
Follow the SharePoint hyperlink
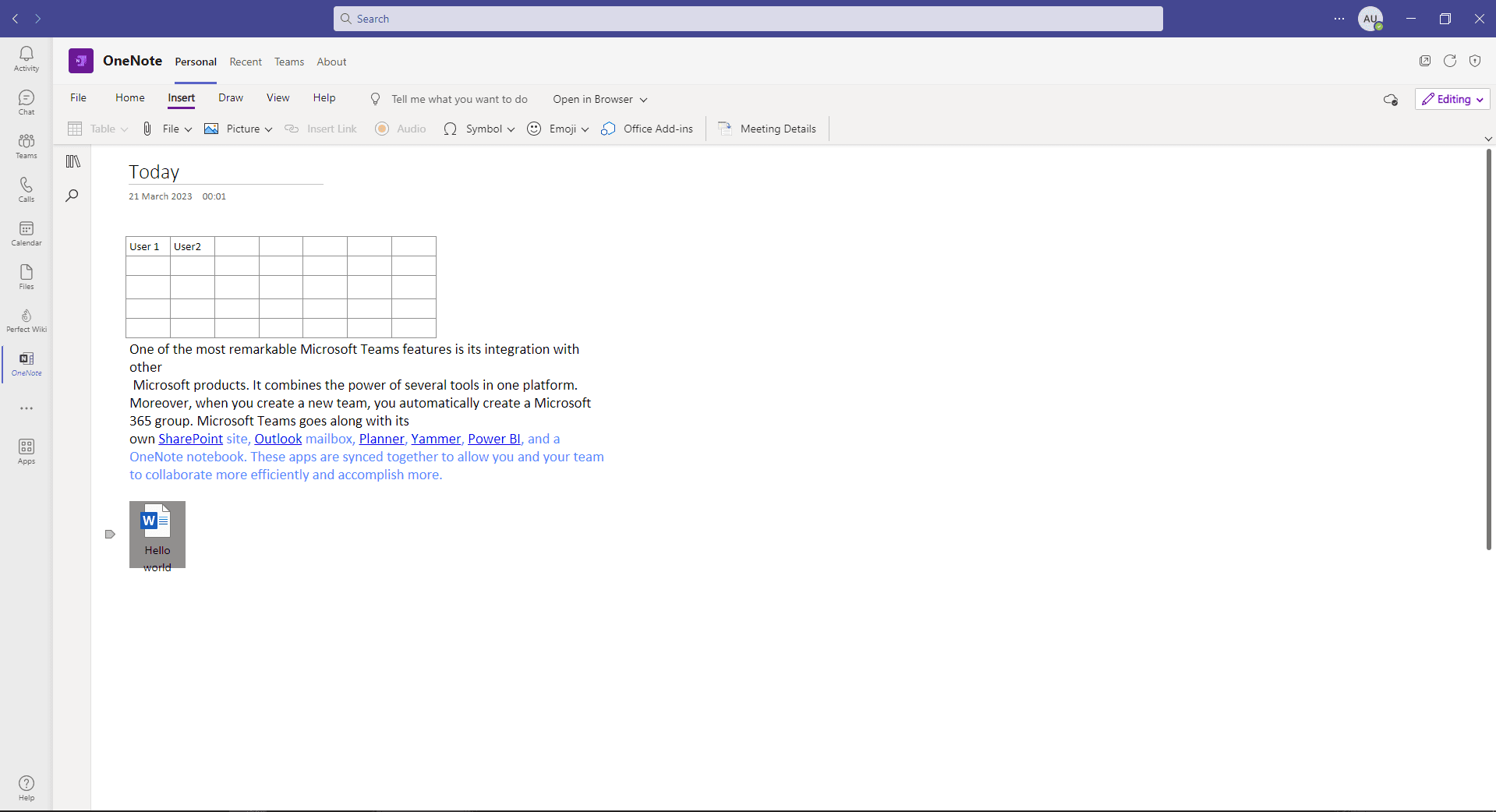tap(191, 439)
